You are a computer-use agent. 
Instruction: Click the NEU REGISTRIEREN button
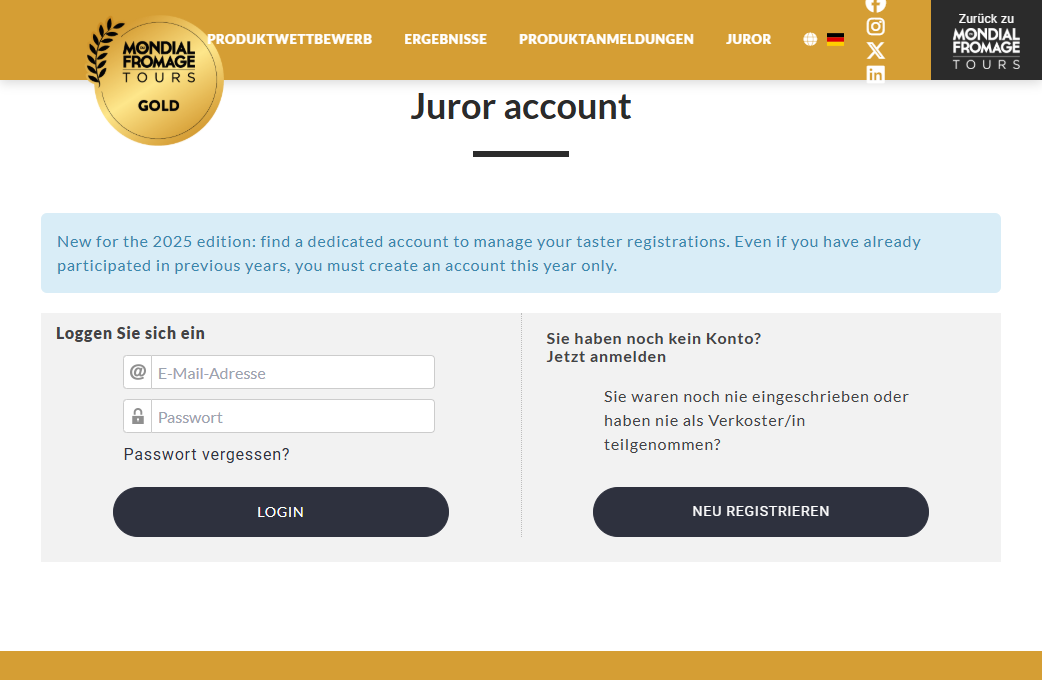pyautogui.click(x=760, y=512)
